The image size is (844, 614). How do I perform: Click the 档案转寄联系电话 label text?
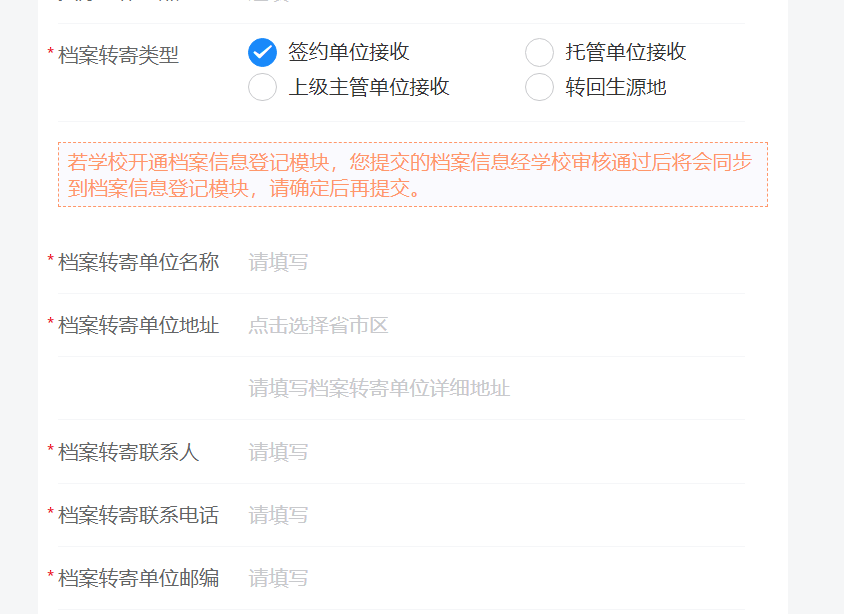coord(138,515)
